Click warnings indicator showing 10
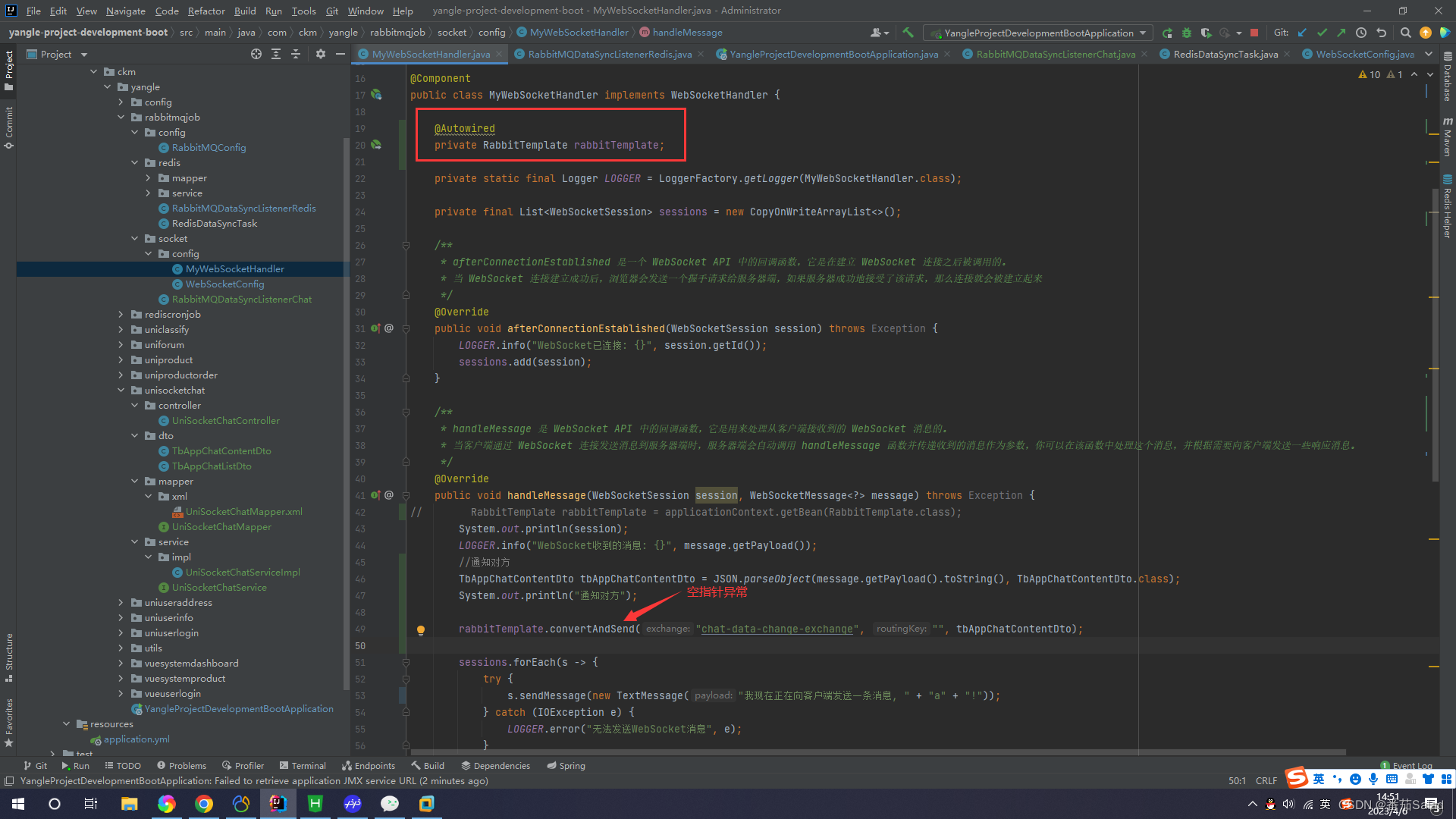Image resolution: width=1456 pixels, height=819 pixels. (x=1370, y=74)
